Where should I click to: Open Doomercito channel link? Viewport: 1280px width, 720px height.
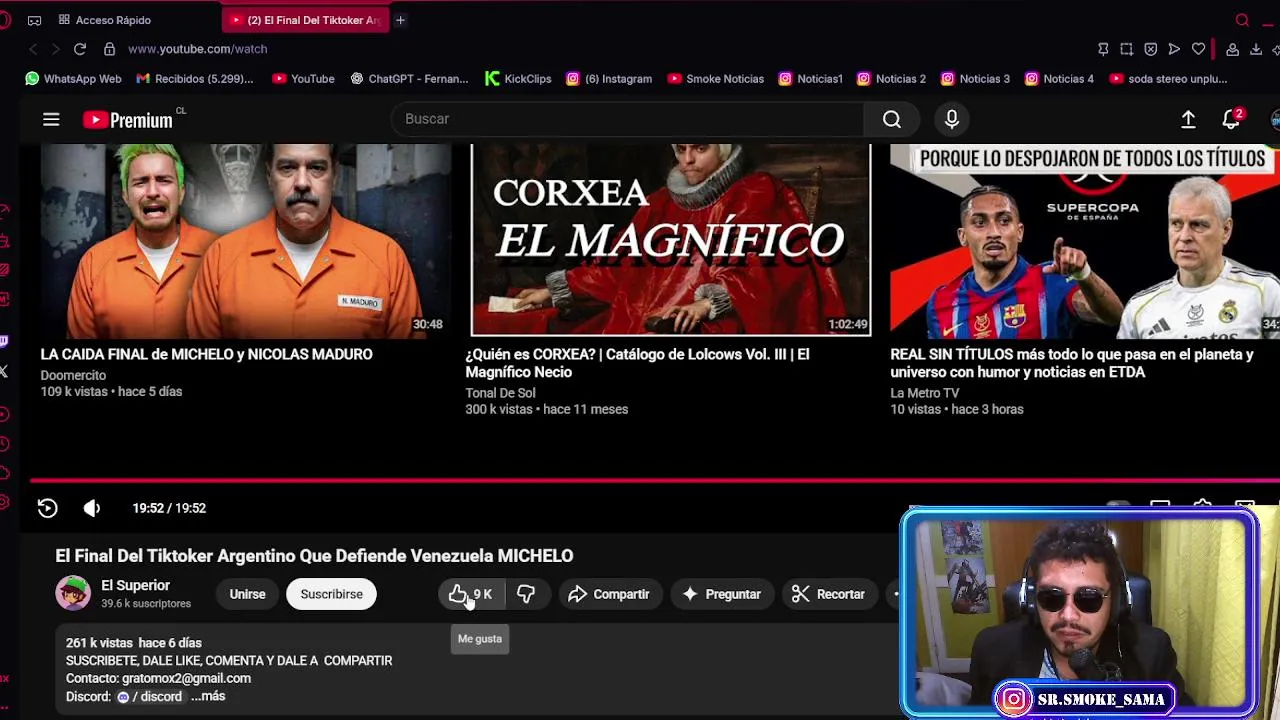73,375
